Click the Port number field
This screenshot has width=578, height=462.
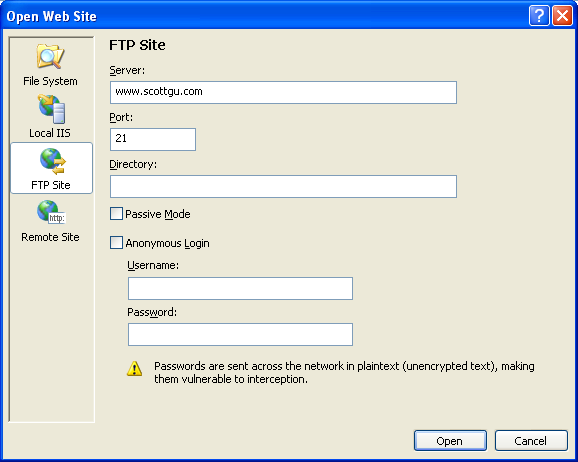click(x=153, y=139)
